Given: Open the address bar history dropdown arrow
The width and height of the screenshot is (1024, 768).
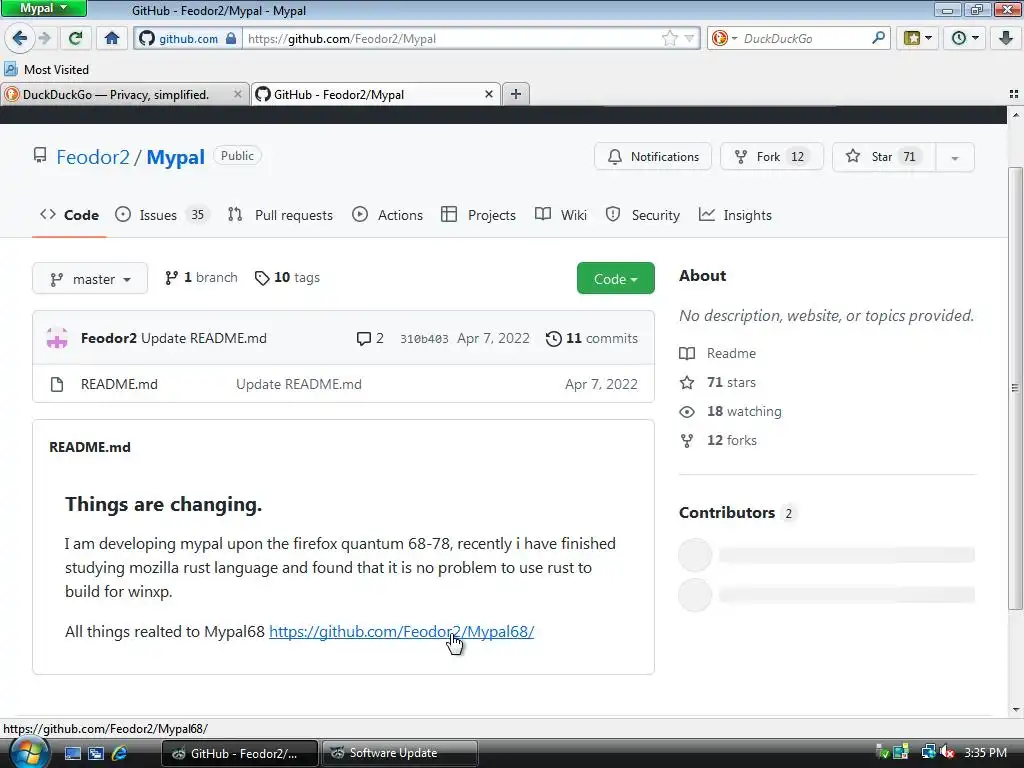Looking at the screenshot, I should pos(689,39).
